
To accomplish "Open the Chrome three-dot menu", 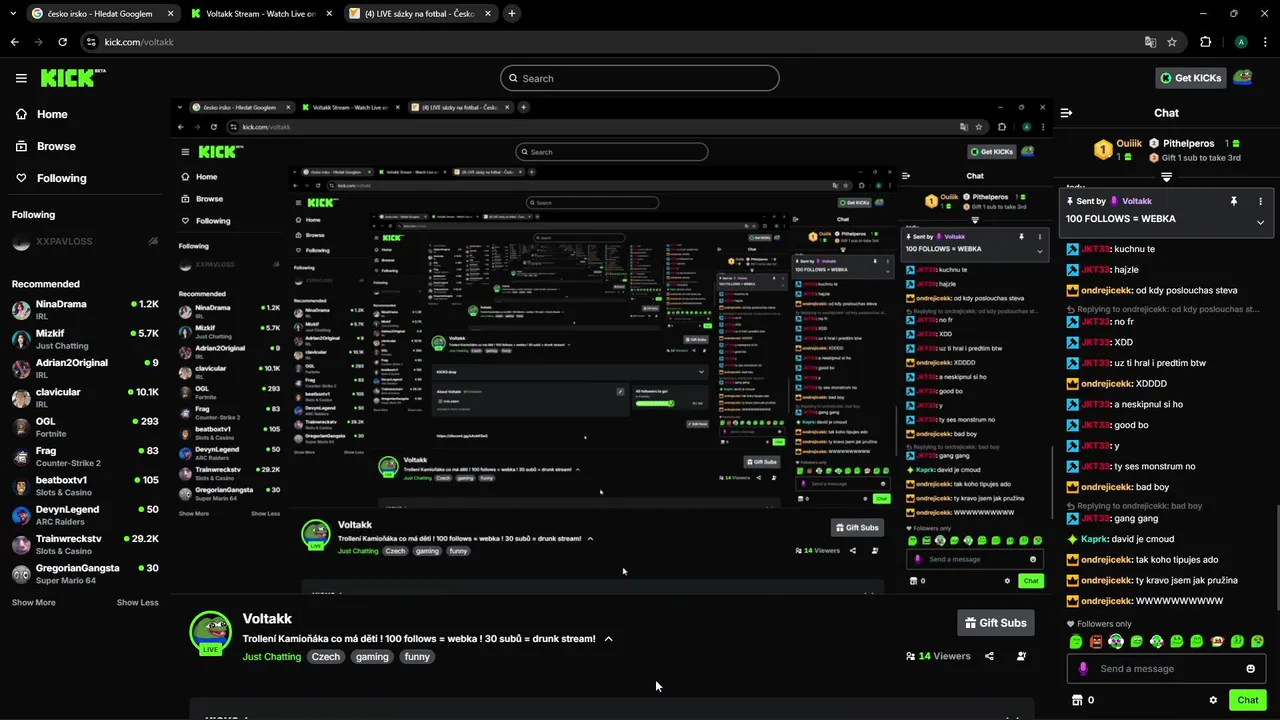I will click(1264, 42).
